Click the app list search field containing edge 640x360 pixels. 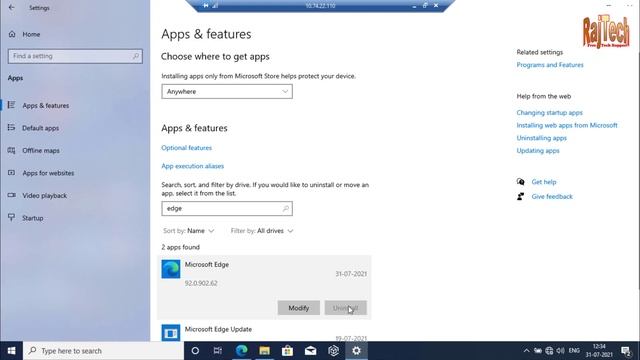click(x=227, y=209)
